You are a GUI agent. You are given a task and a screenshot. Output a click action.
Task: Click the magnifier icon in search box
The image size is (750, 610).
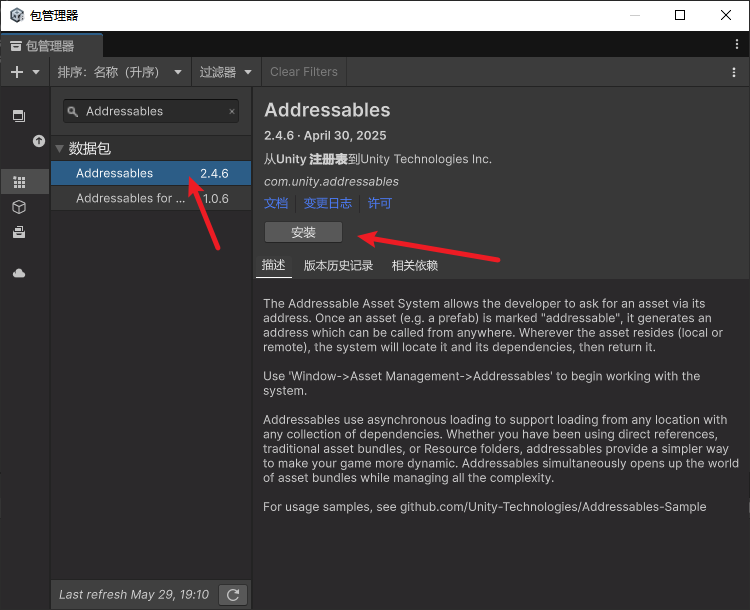click(x=72, y=111)
